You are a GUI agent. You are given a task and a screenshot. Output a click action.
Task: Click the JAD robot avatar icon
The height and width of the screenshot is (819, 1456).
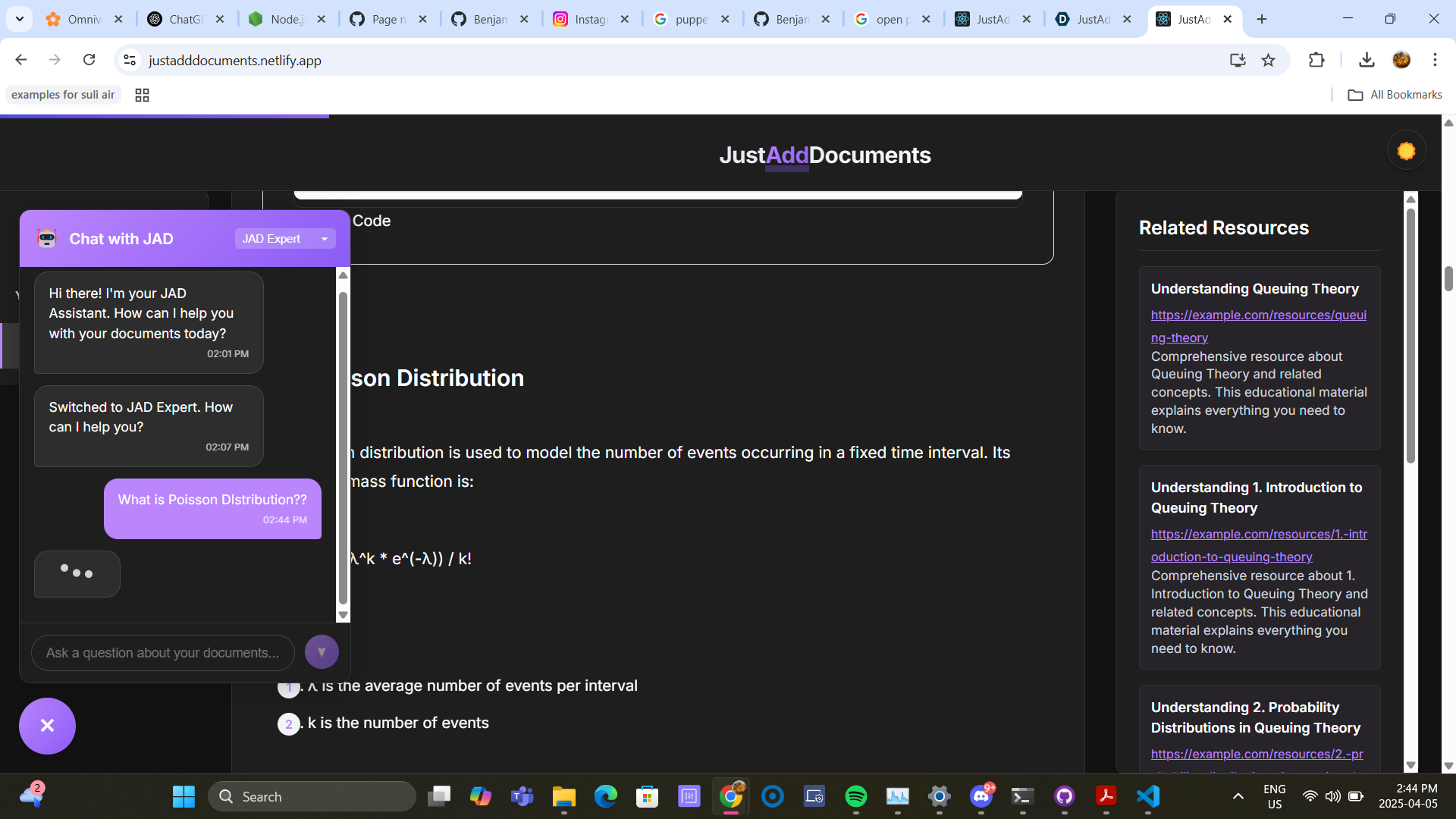(x=47, y=239)
